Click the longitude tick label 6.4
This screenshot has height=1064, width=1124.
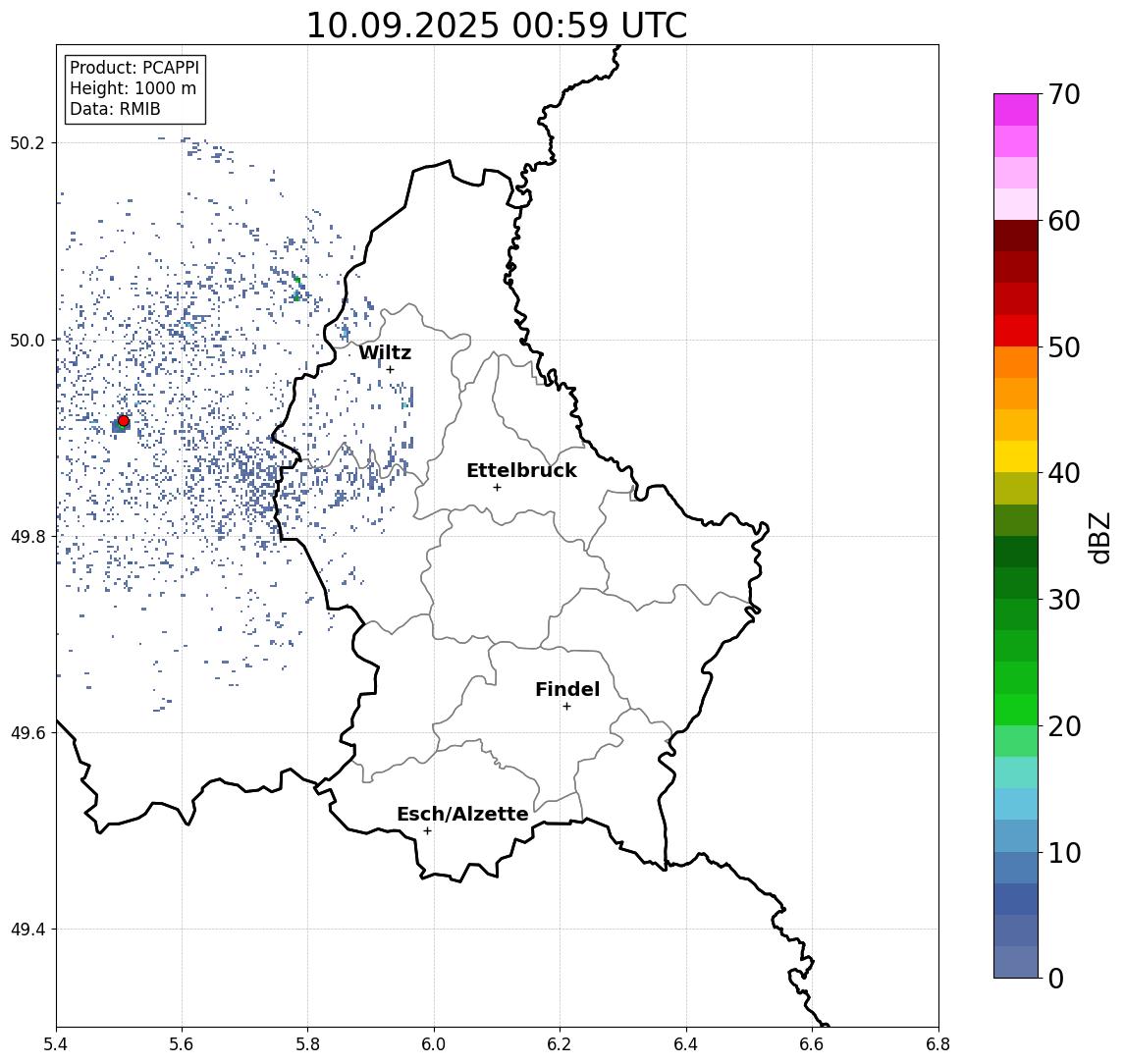click(686, 1044)
